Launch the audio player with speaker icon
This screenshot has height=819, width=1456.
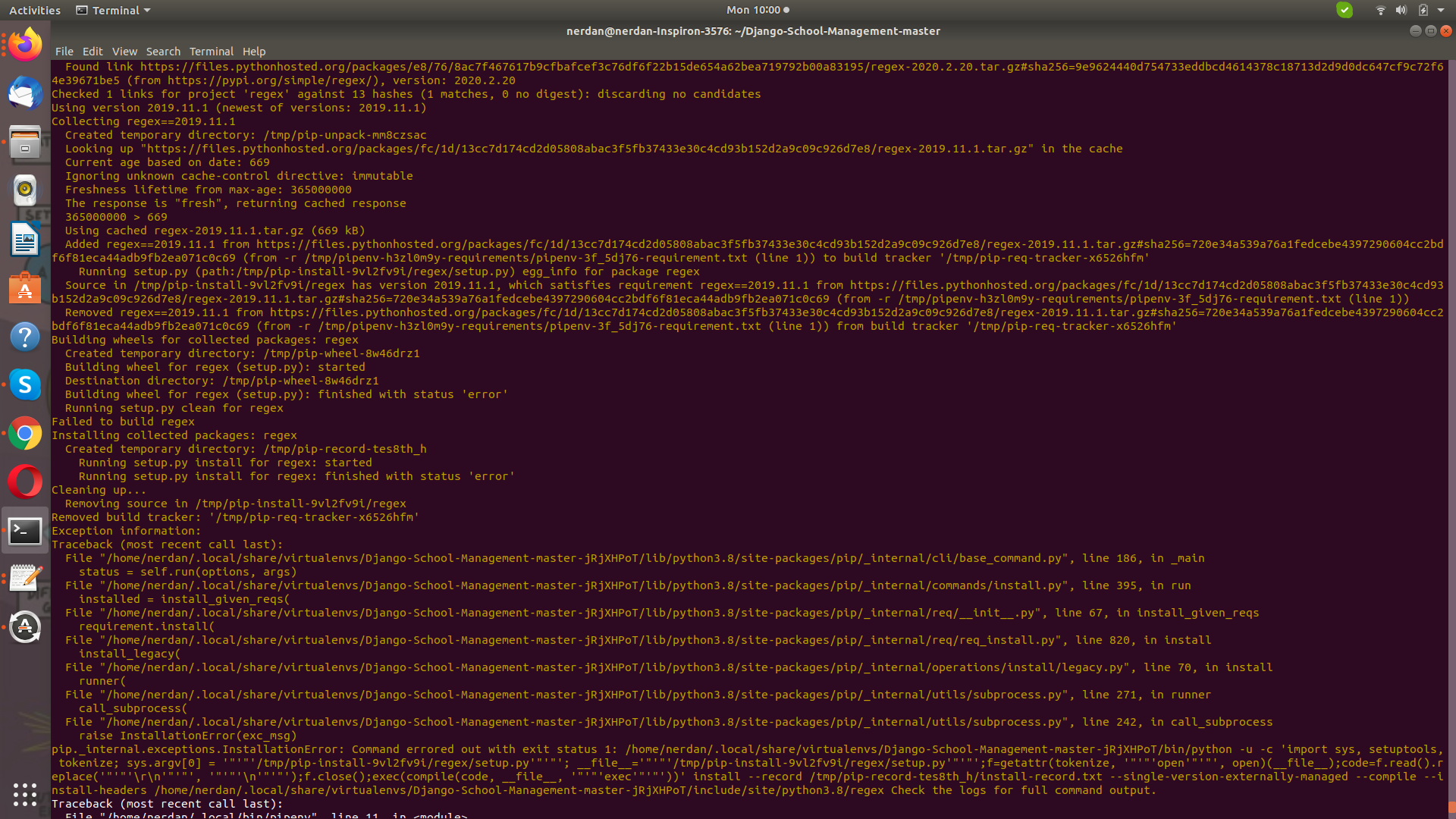(x=25, y=190)
